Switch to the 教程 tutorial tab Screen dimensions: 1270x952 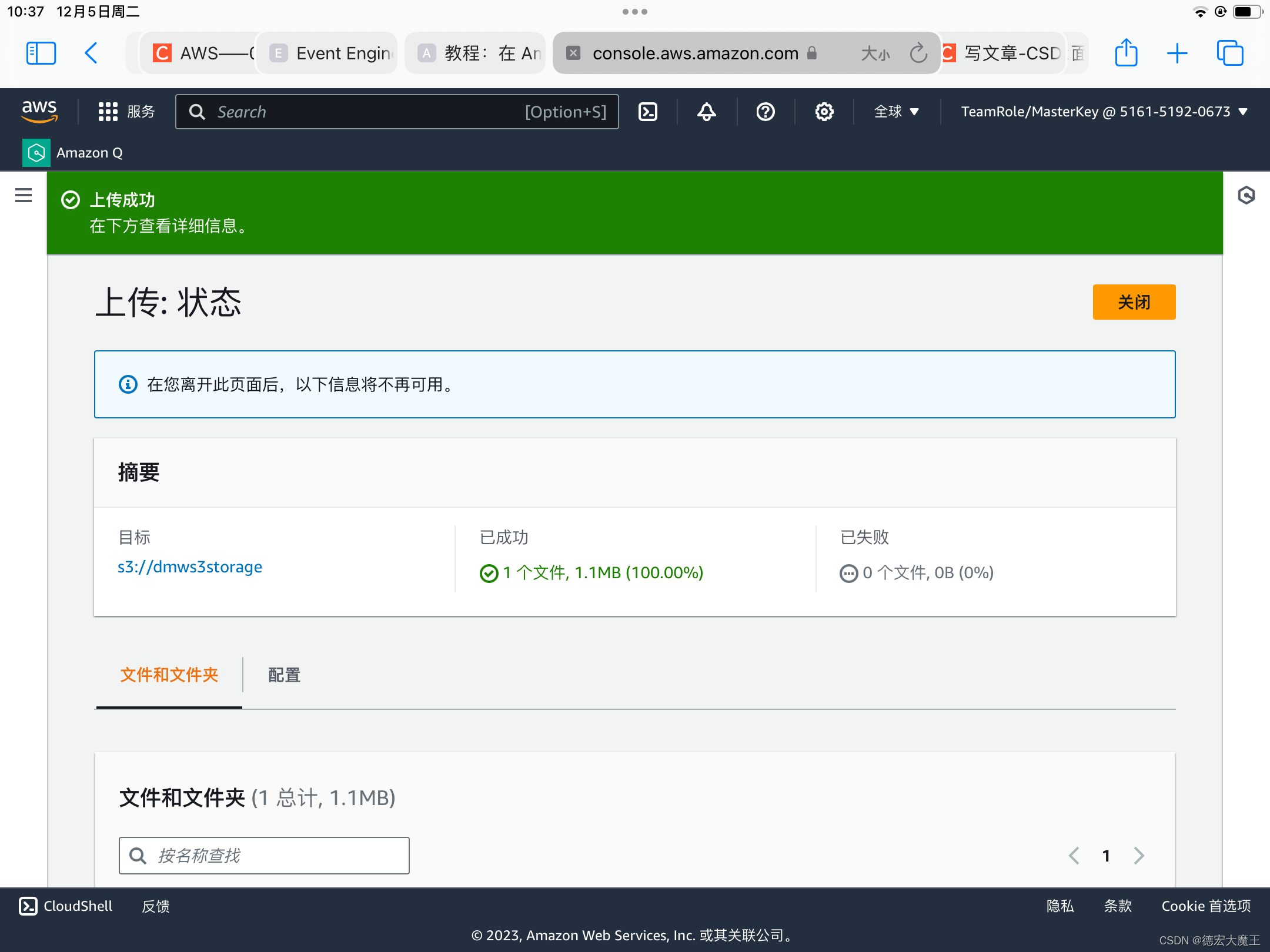coord(475,53)
